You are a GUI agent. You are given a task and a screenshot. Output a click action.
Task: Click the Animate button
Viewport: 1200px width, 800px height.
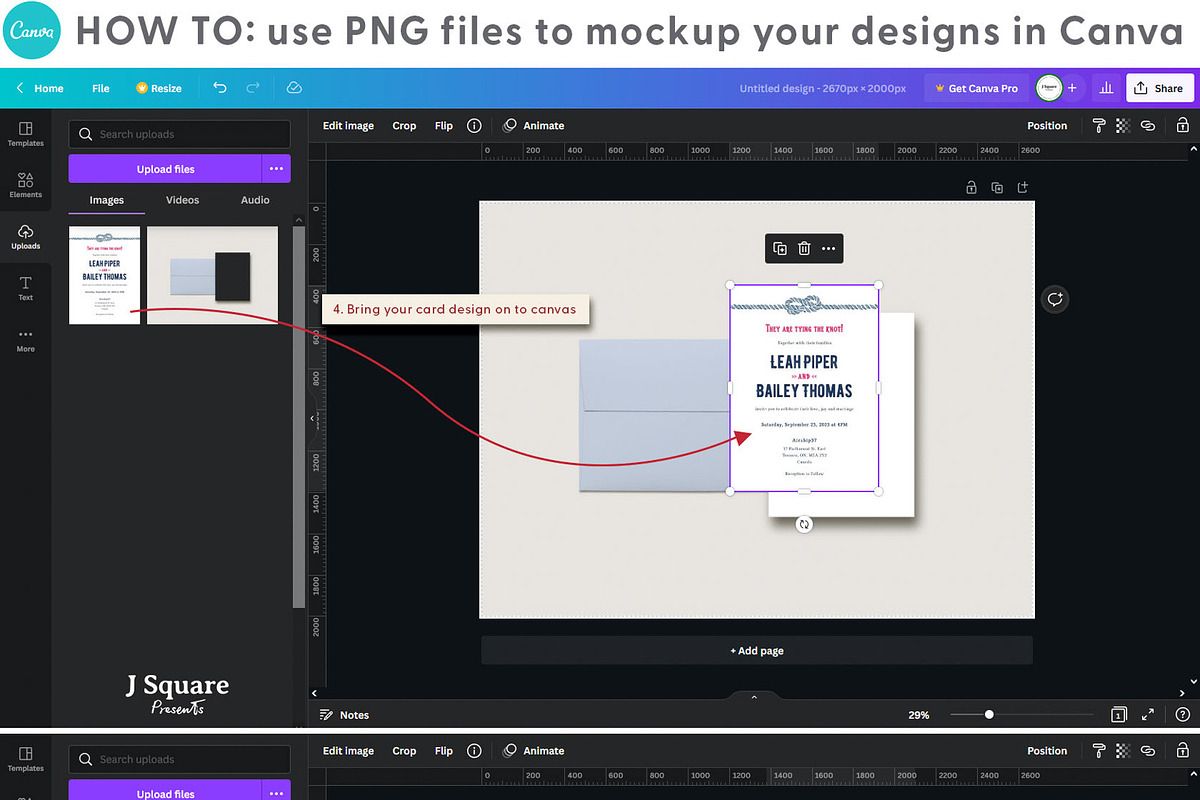pos(534,126)
